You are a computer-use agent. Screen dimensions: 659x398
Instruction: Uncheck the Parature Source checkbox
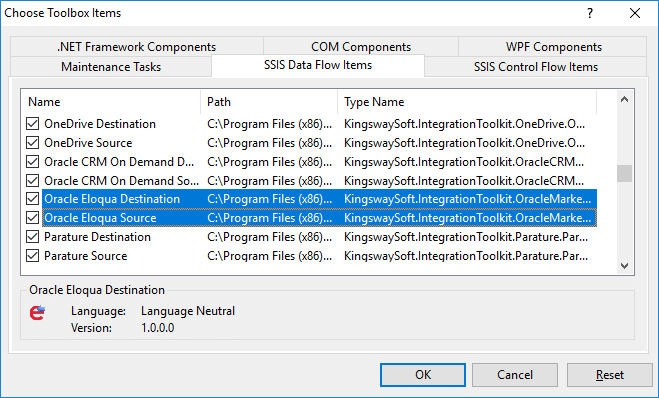[x=32, y=256]
